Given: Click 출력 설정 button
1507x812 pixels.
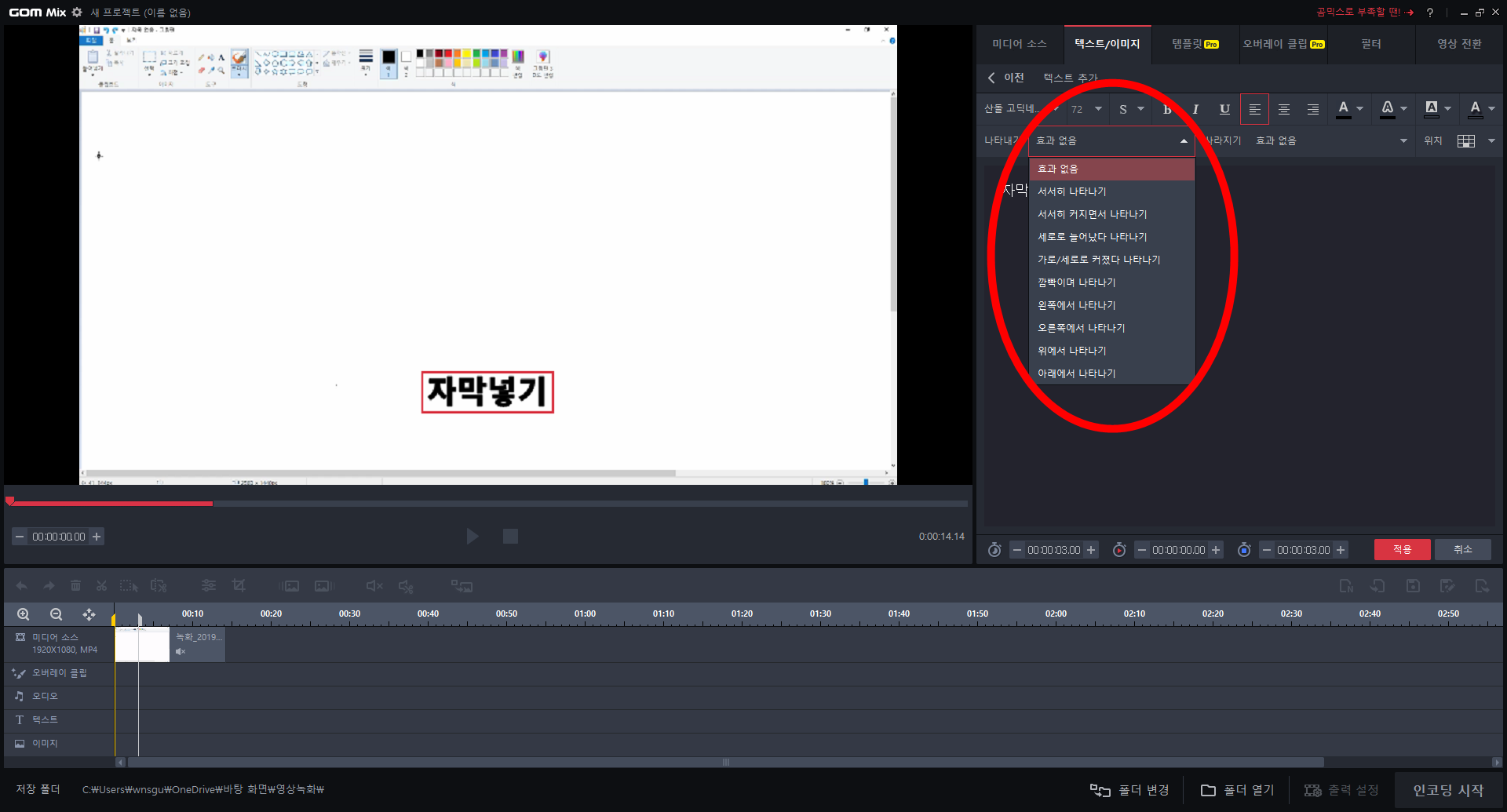Looking at the screenshot, I should coord(1342,790).
